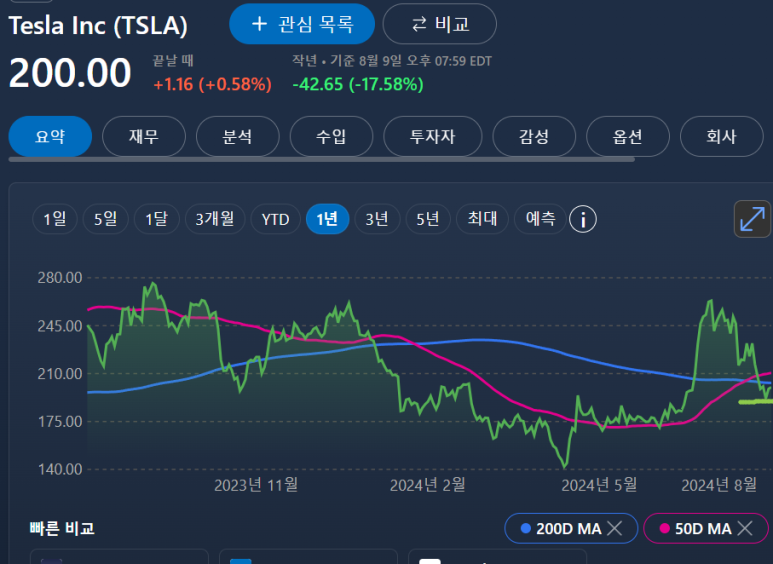Select the 최대 chart range
773x564 pixels.
(482, 219)
